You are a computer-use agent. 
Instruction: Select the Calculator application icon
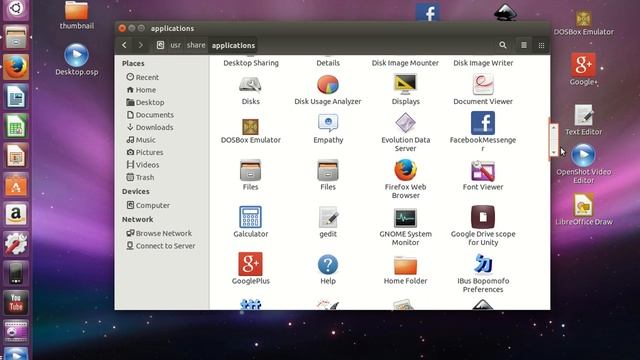pyautogui.click(x=250, y=217)
